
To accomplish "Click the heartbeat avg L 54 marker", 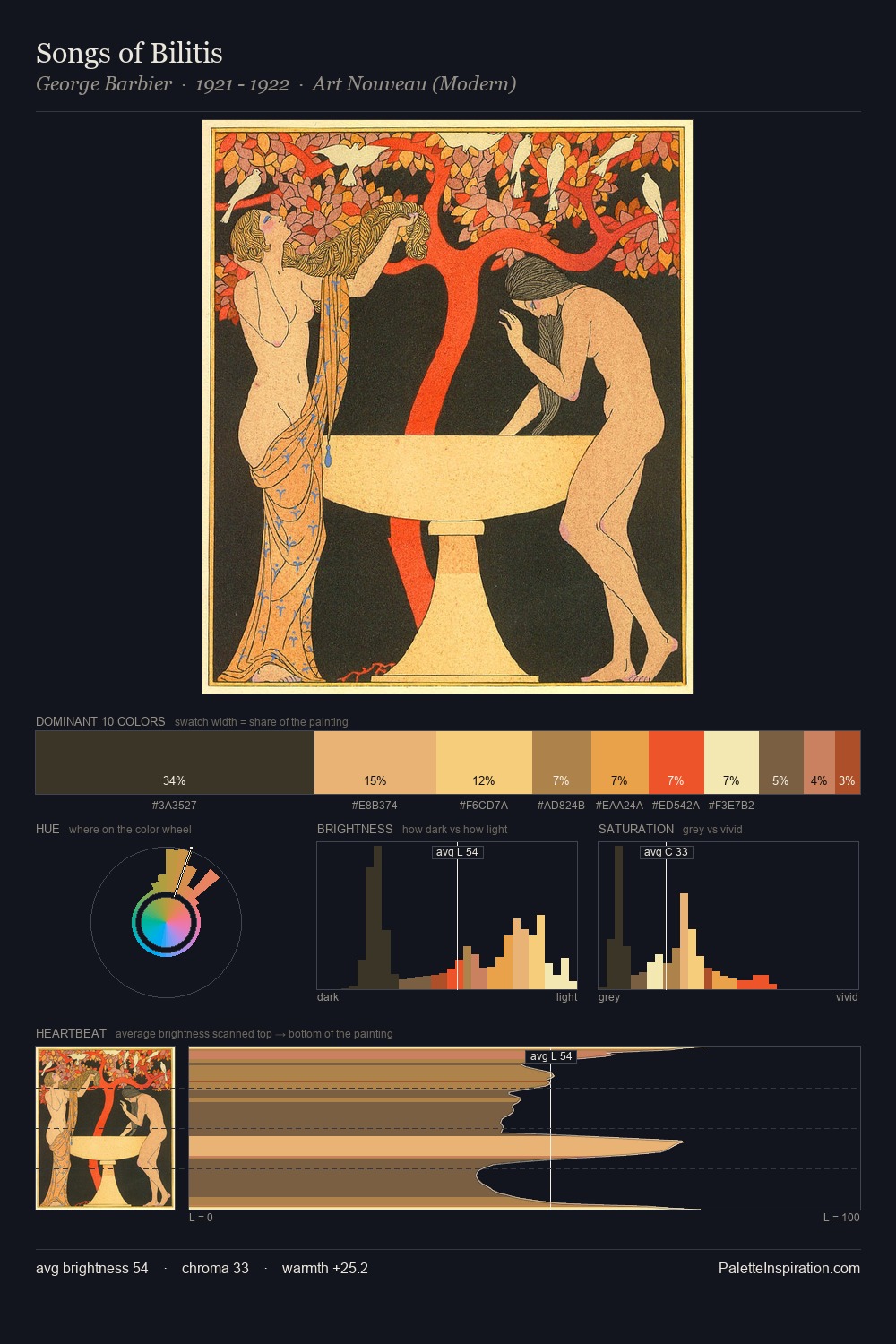I will pos(550,1056).
